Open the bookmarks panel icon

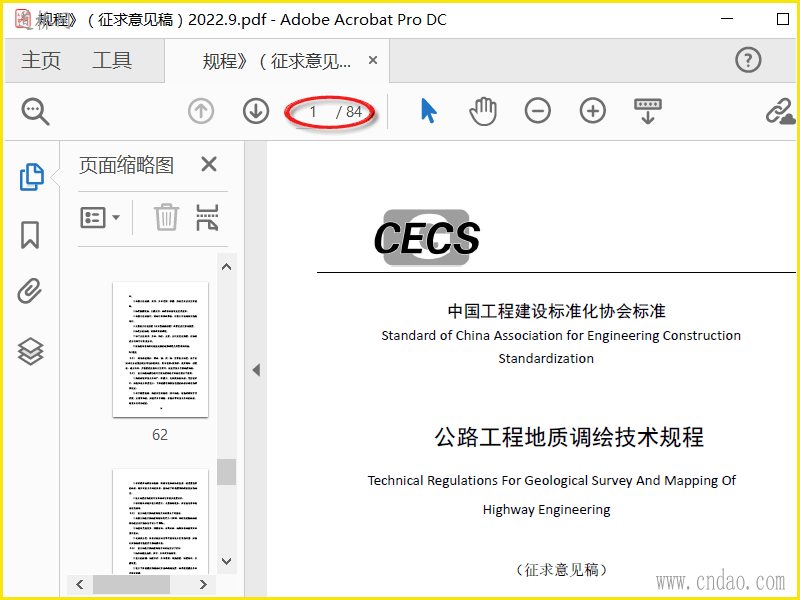click(30, 235)
